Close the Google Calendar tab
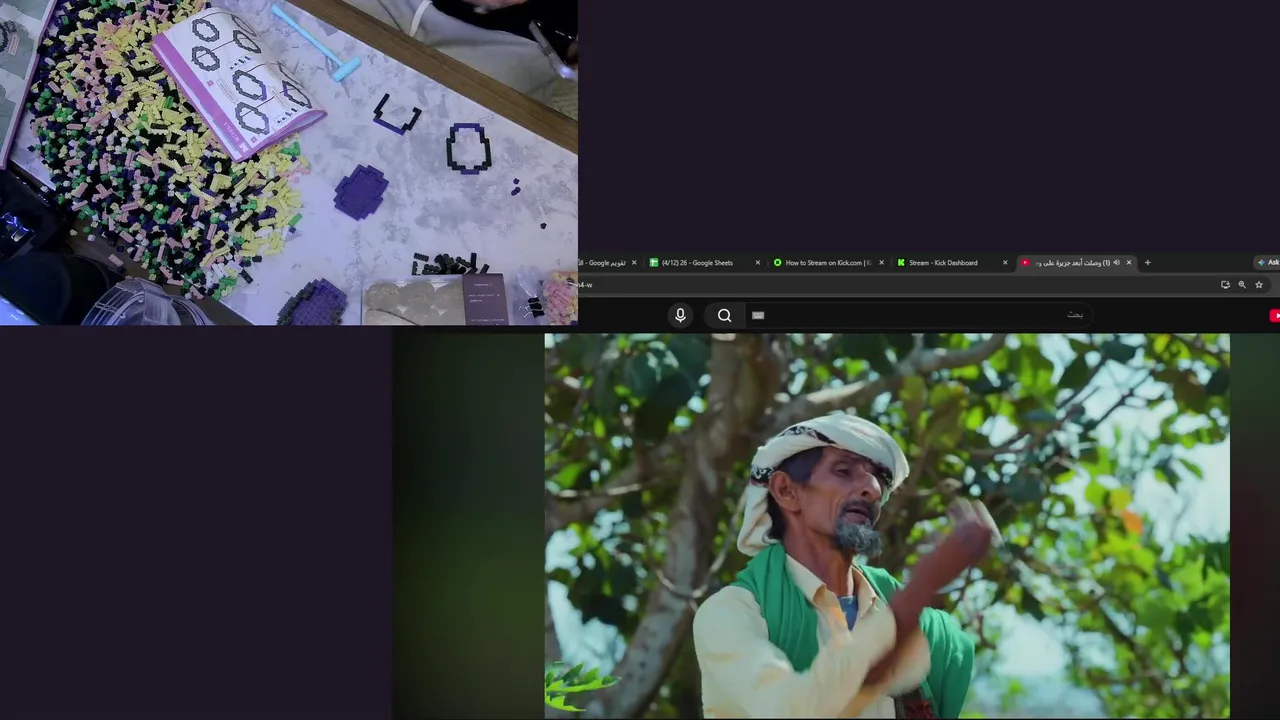Viewport: 1280px width, 720px height. click(x=634, y=263)
